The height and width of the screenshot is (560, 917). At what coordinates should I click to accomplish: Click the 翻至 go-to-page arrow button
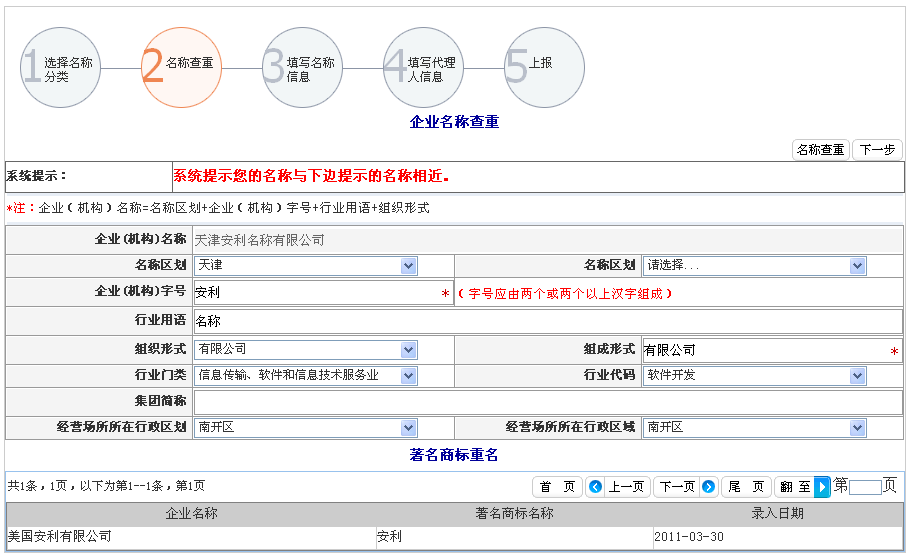click(822, 487)
